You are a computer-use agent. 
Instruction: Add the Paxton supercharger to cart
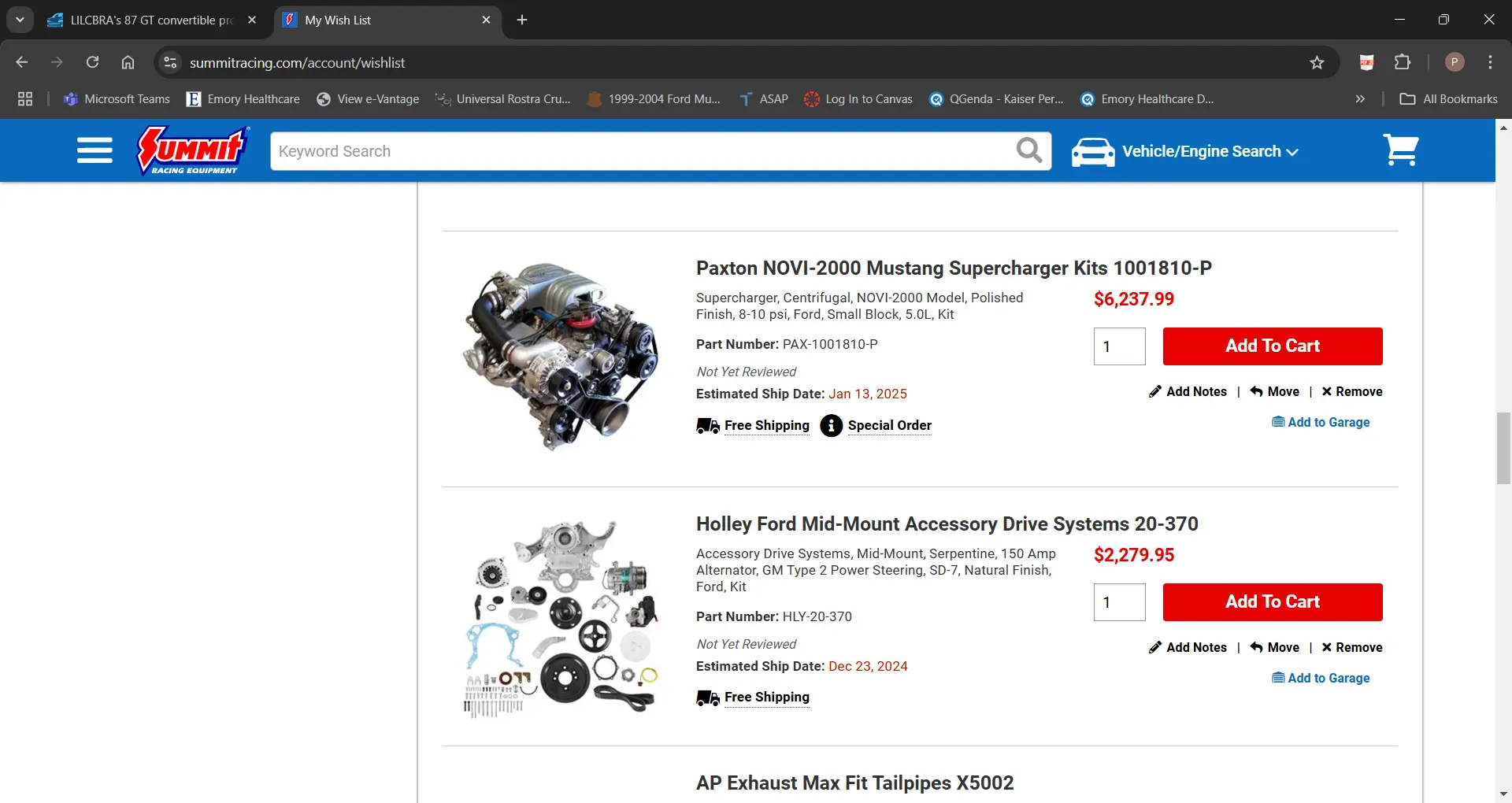[x=1273, y=346]
